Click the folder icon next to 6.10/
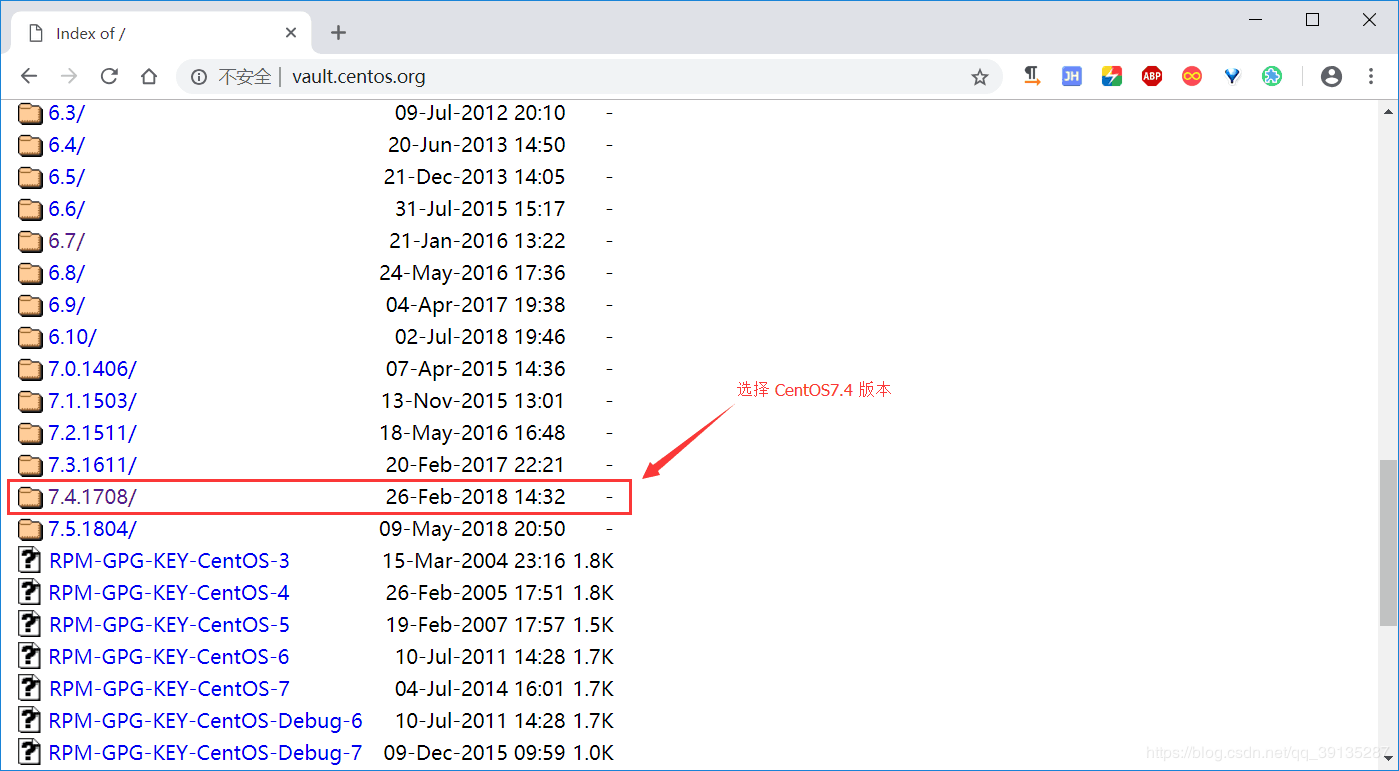1399x771 pixels. [31, 337]
